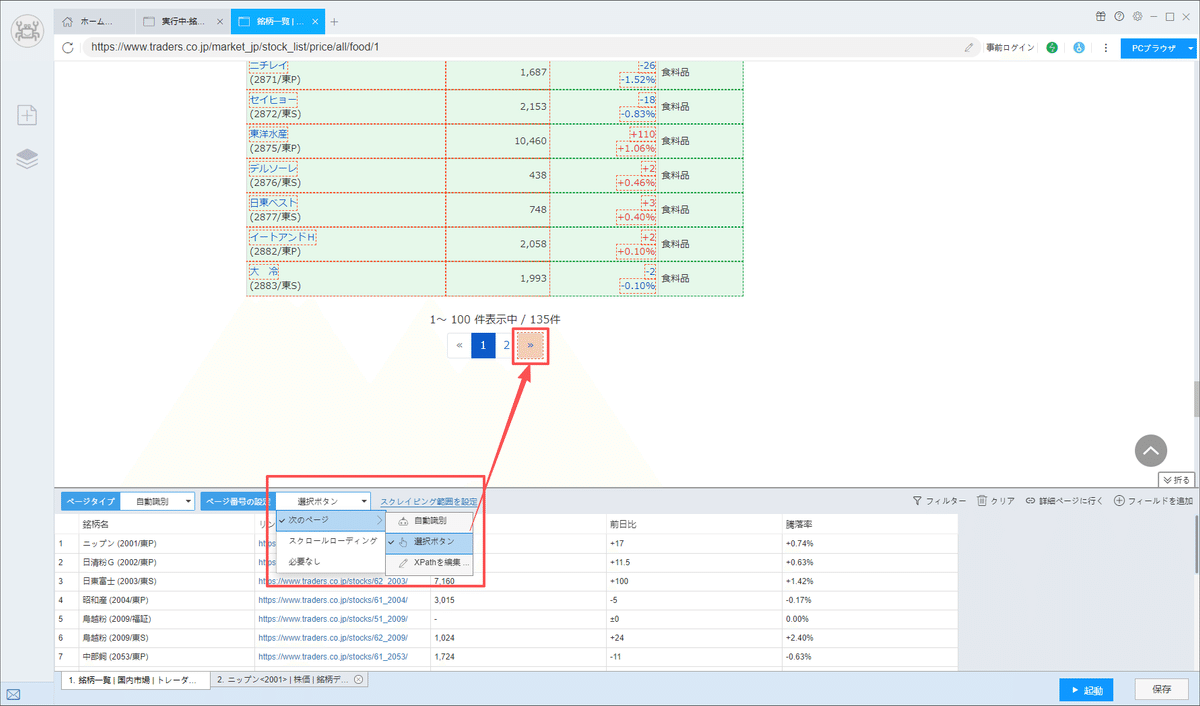Screen dimensions: 1200x706
Task: Open the イートアンドH stock link
Action: click(282, 237)
